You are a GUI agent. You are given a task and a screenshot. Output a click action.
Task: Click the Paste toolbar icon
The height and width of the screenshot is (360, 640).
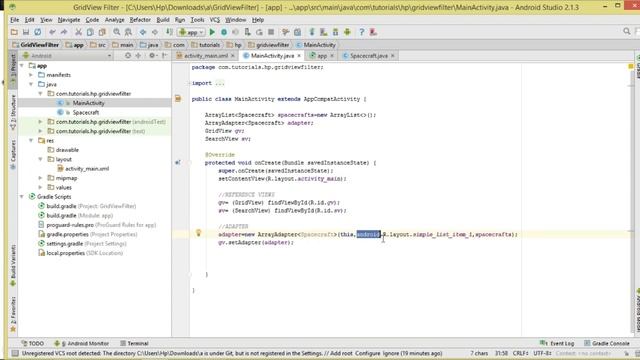coord(102,32)
